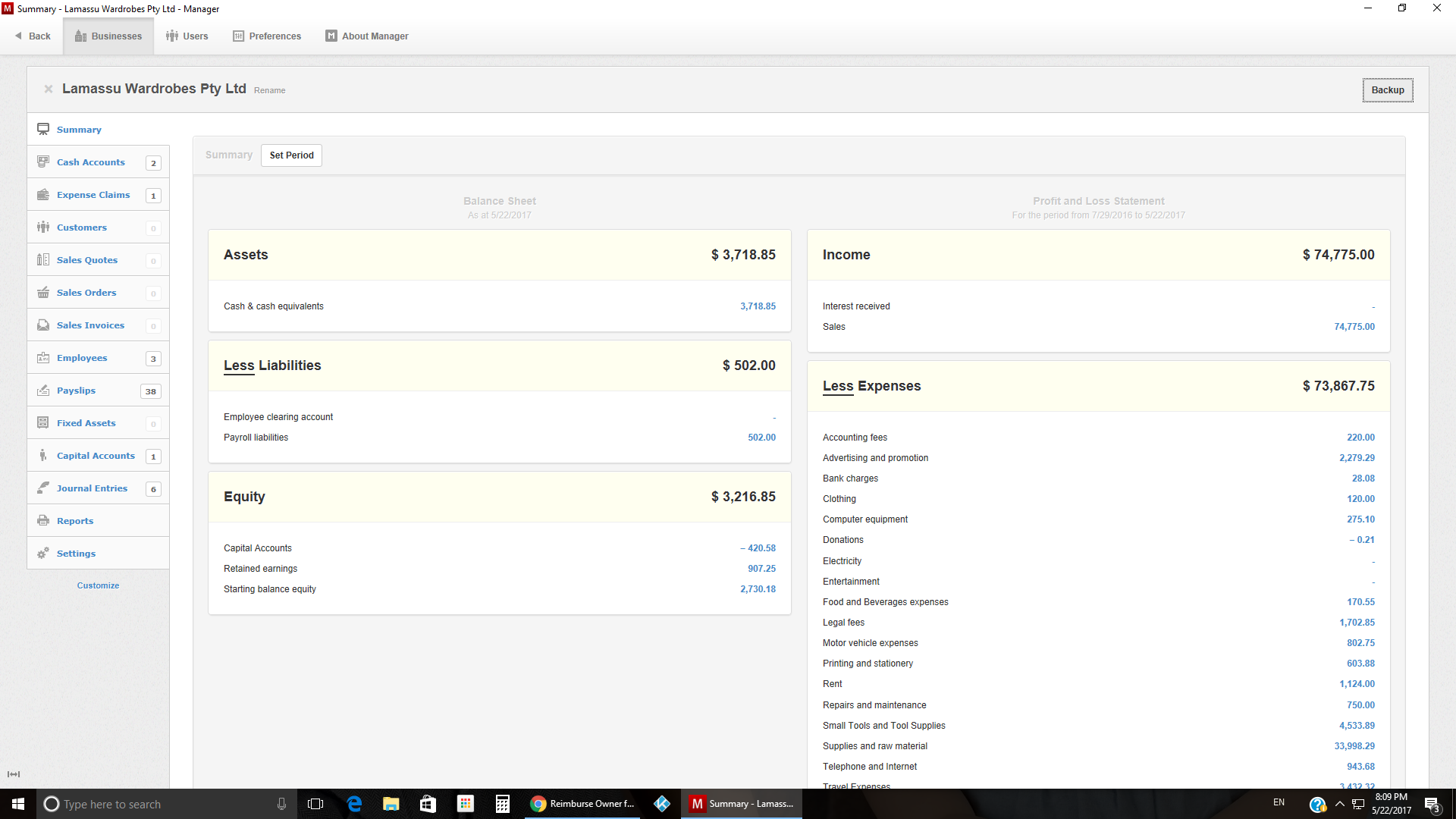
Task: Click Sales income amount 74,775.00
Action: [x=1354, y=327]
